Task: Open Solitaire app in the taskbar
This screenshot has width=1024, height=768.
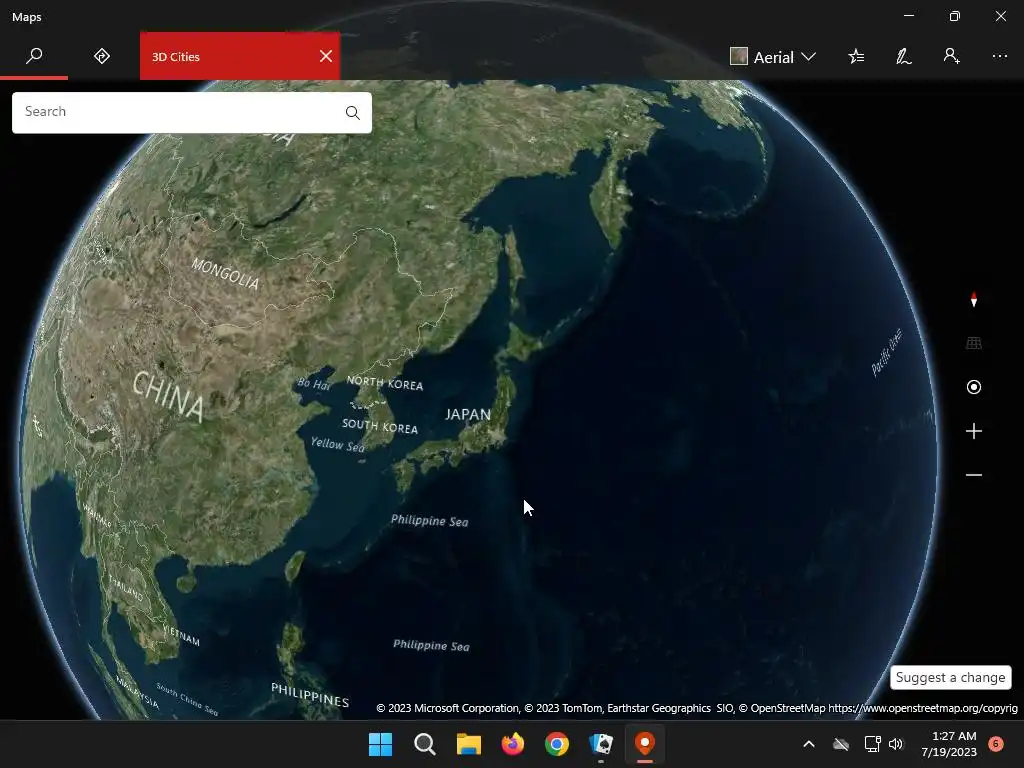Action: pos(601,744)
